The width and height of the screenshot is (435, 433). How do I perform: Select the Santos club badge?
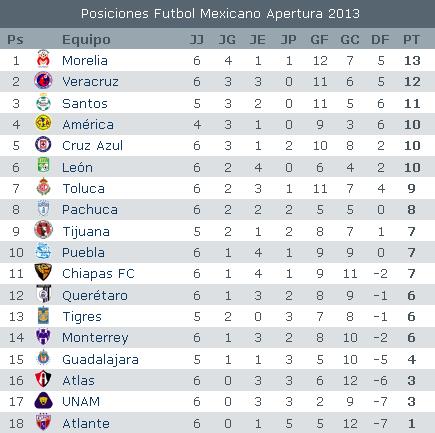(x=43, y=102)
